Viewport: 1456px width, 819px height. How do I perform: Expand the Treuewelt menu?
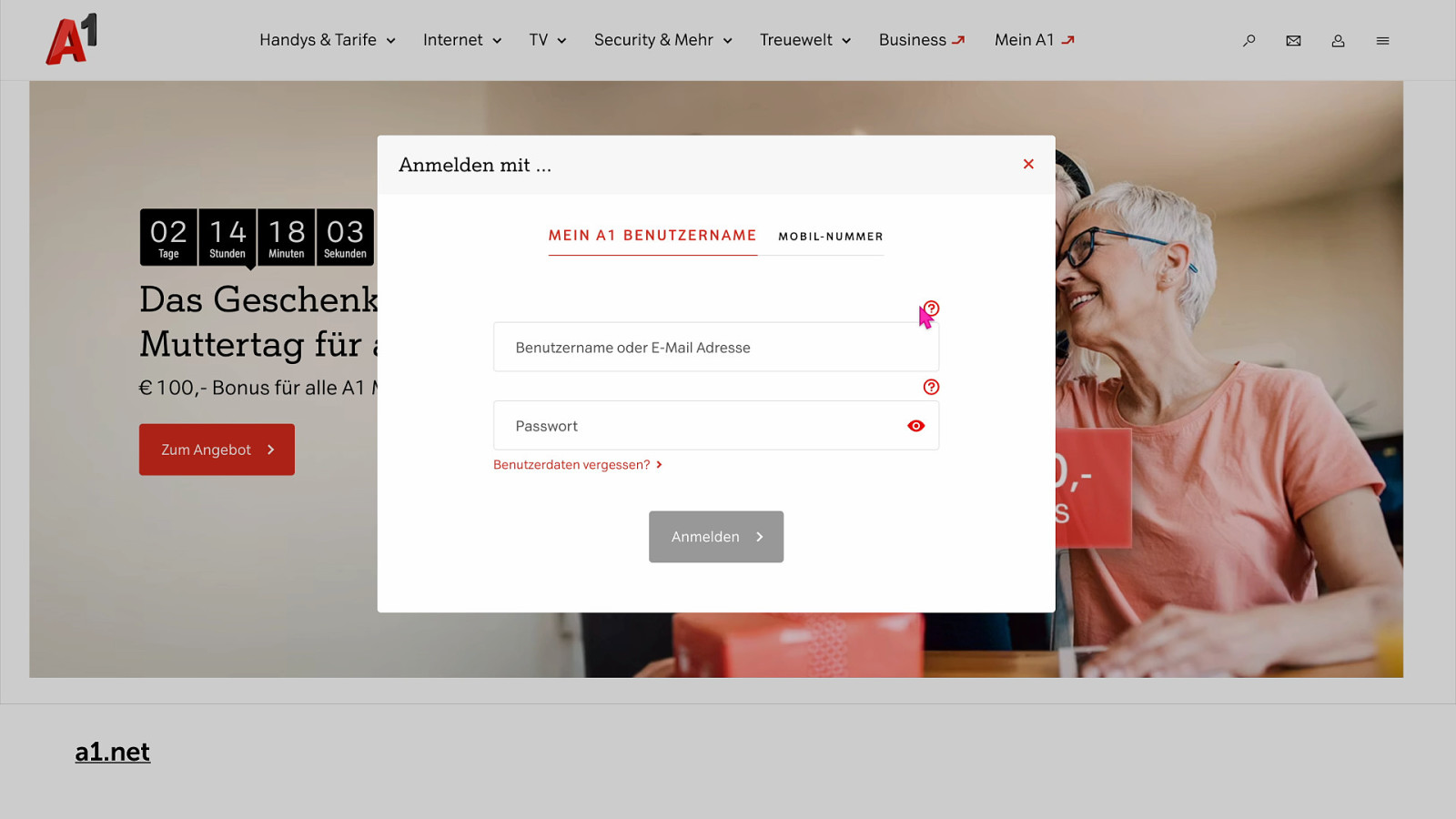(805, 40)
